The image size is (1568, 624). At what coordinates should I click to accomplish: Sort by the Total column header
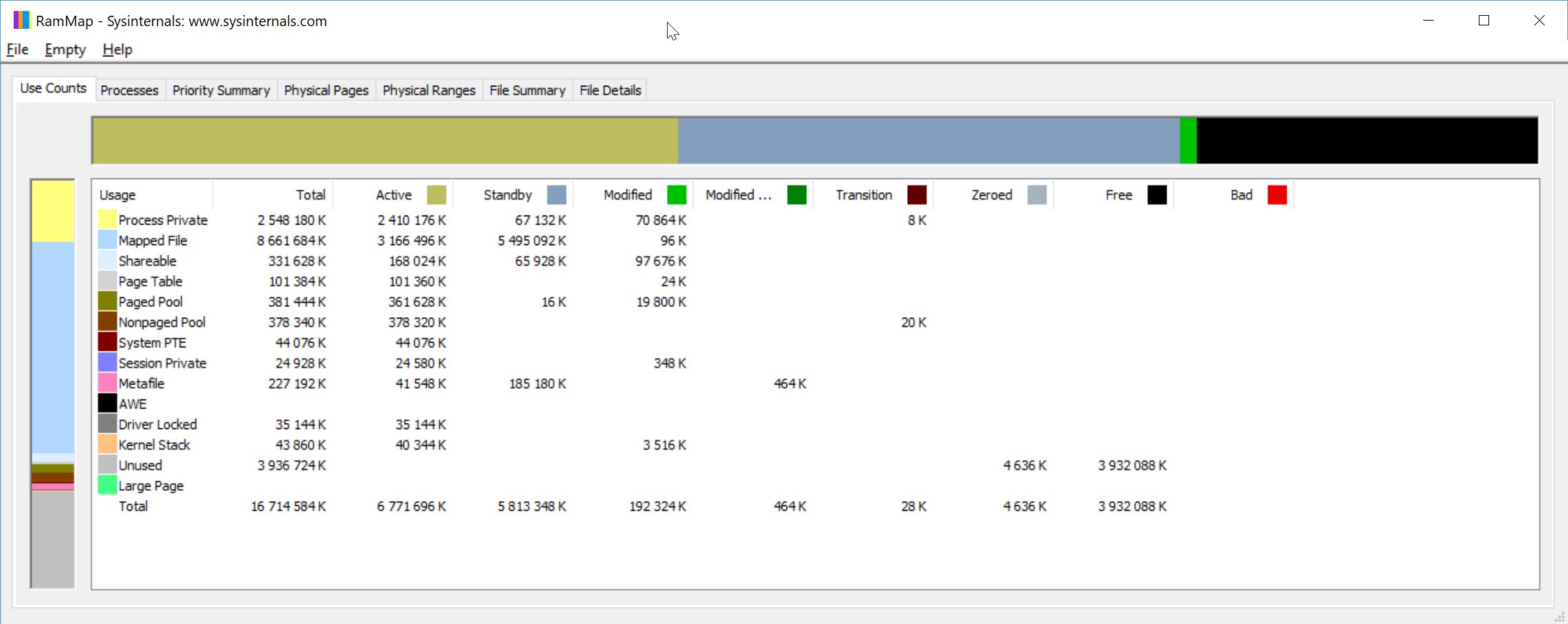point(272,195)
